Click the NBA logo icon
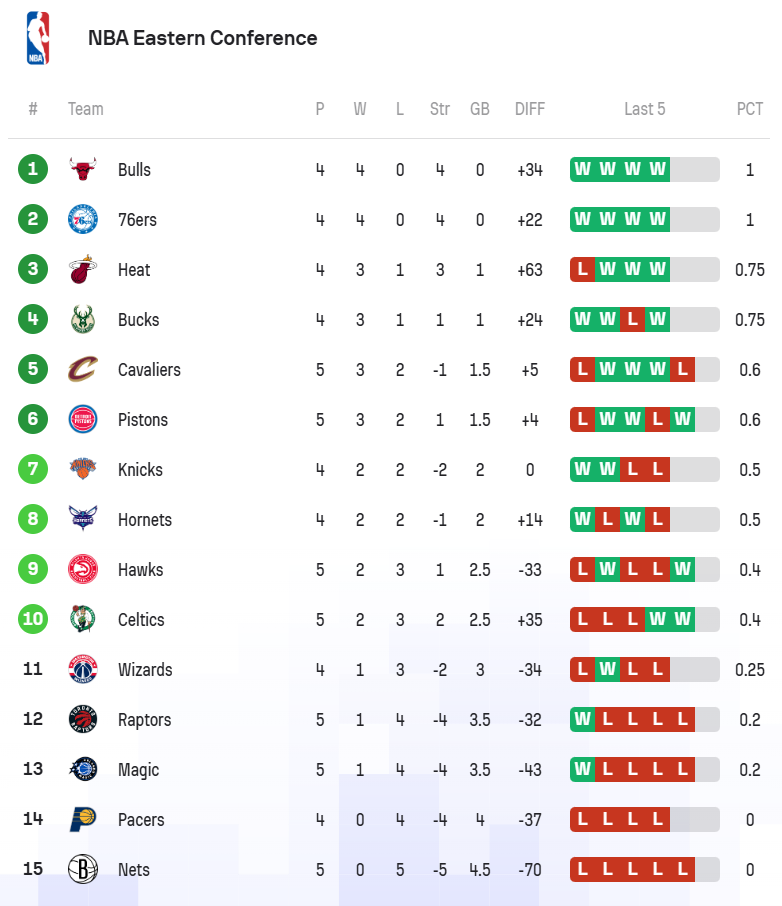This screenshot has height=906, width=782. (38, 38)
